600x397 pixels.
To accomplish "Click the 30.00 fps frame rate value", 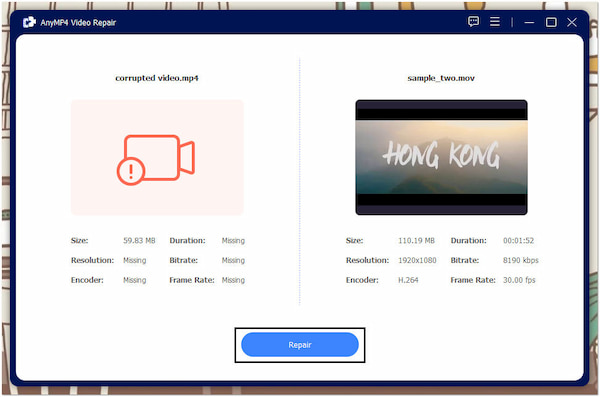I will [x=519, y=280].
